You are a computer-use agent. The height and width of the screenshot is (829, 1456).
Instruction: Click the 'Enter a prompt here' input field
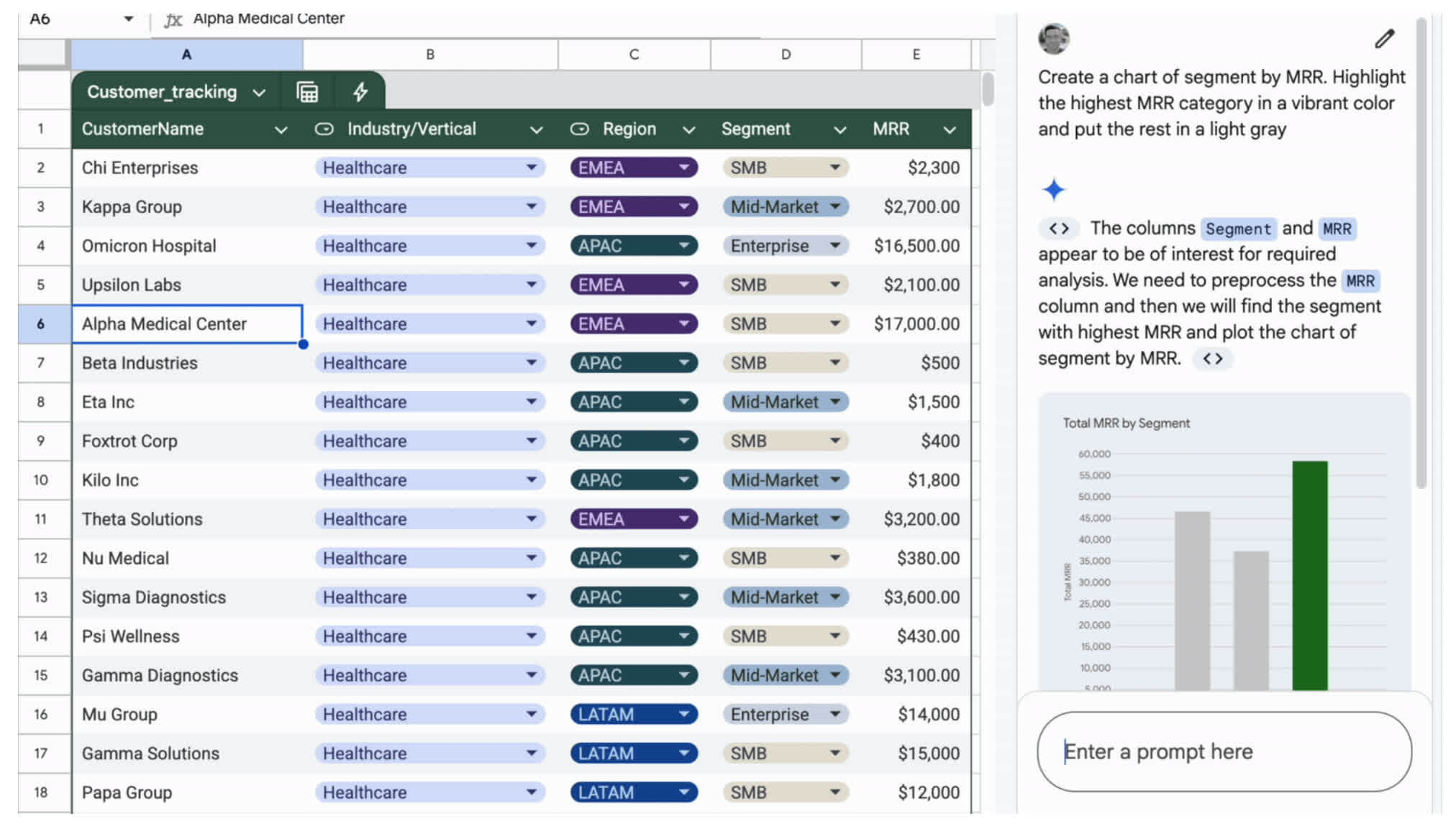coord(1224,752)
